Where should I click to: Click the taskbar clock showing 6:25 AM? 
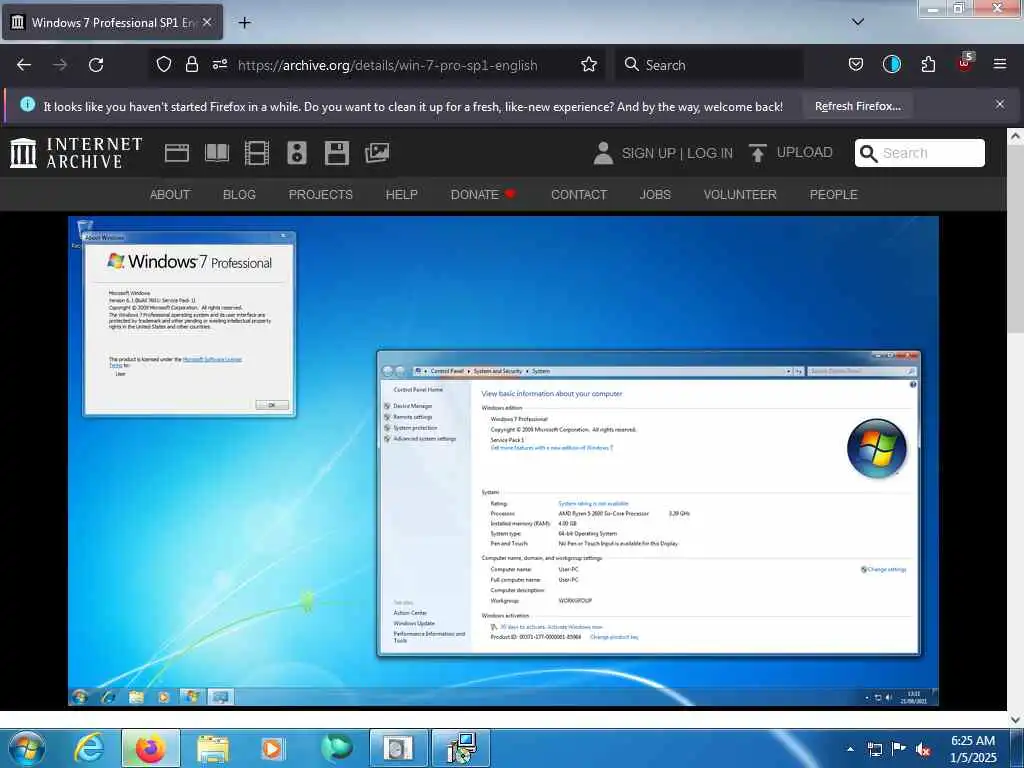(x=973, y=749)
